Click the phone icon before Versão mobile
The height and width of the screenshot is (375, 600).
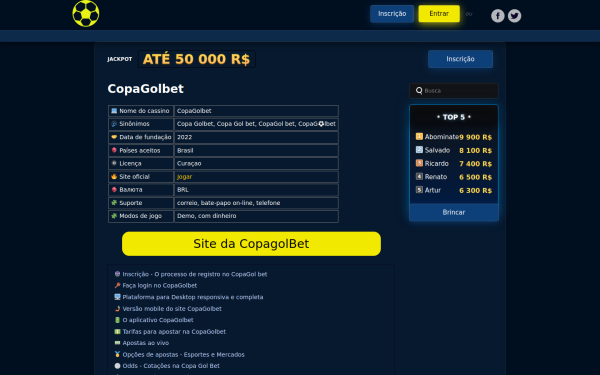click(117, 308)
